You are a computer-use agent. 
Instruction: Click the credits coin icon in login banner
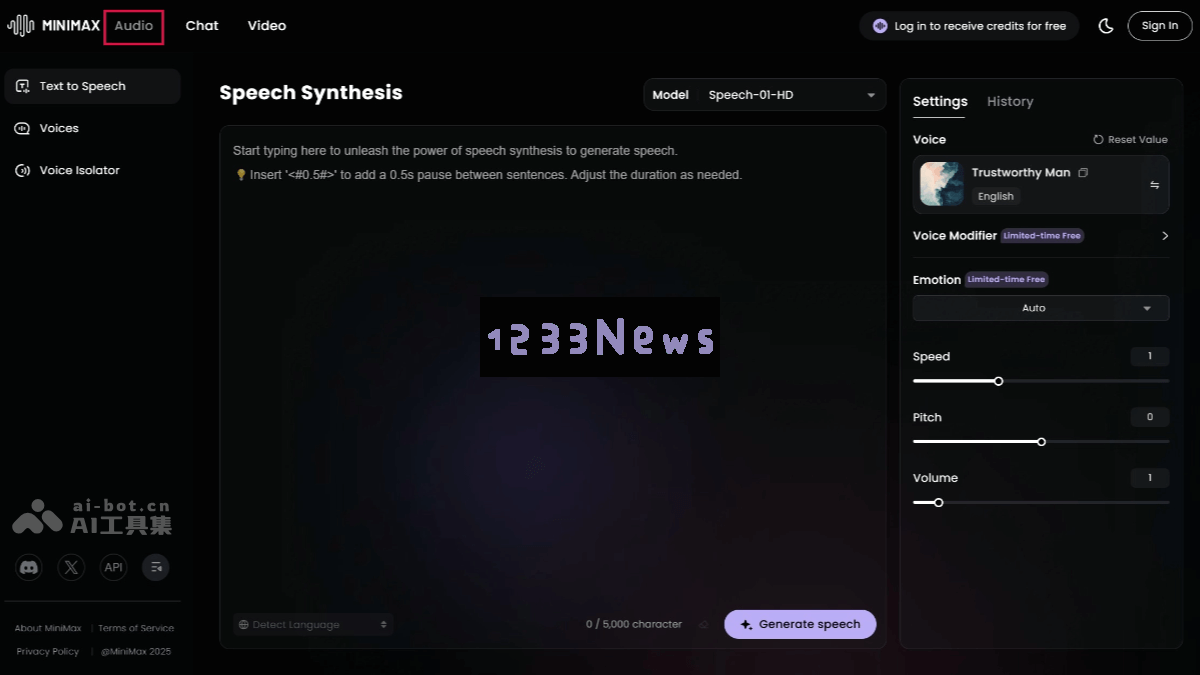click(880, 26)
